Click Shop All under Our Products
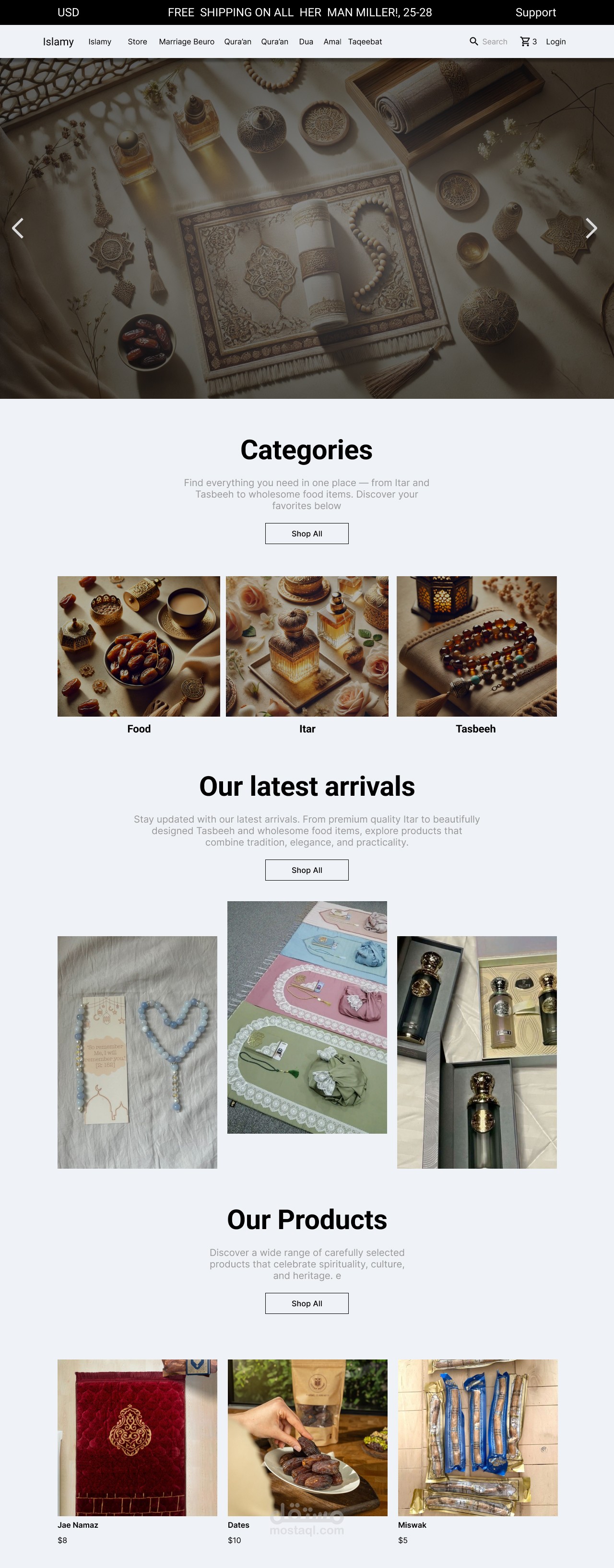614x1568 pixels. pyautogui.click(x=307, y=1303)
